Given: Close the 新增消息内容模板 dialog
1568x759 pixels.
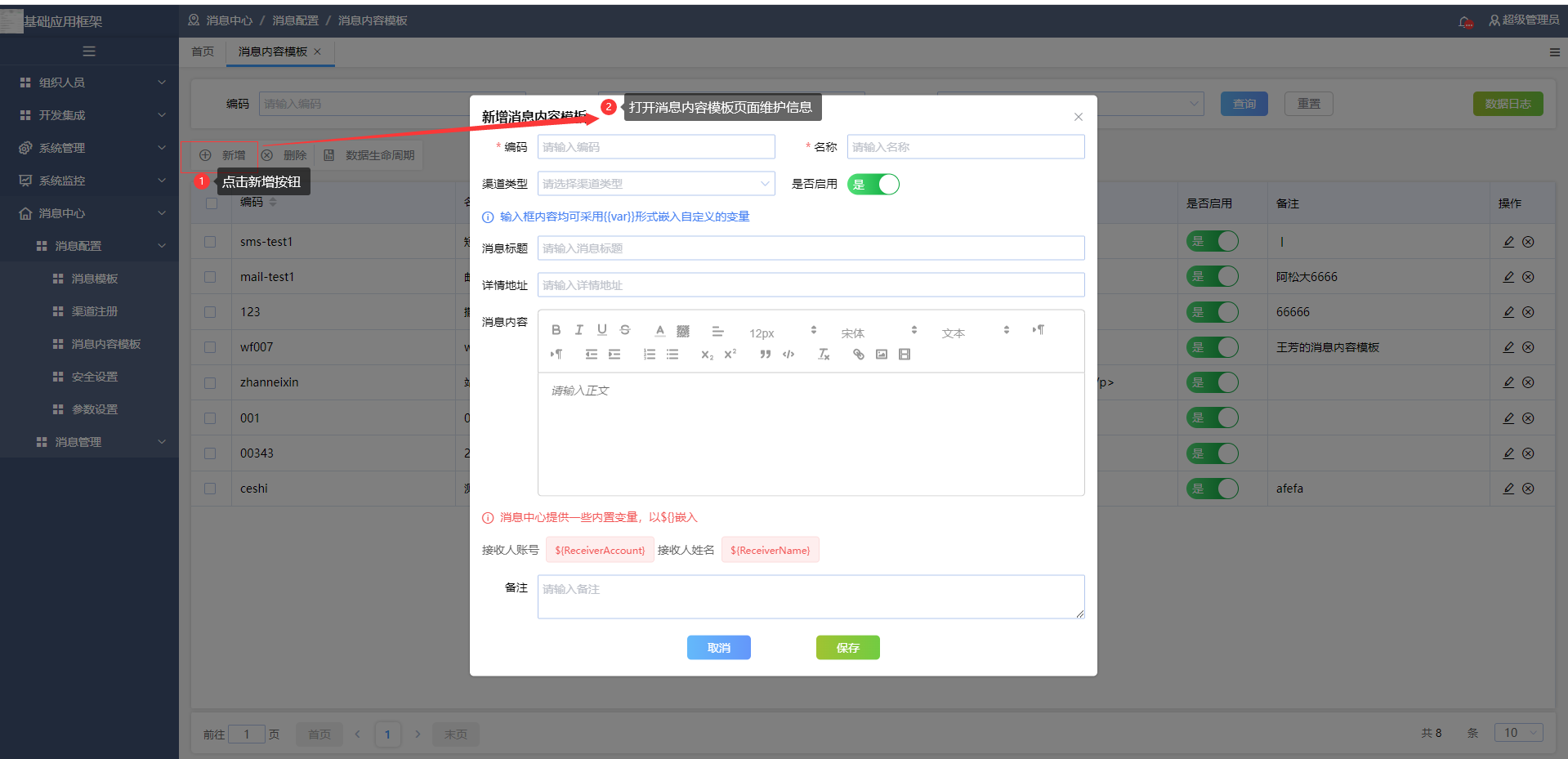Looking at the screenshot, I should [1079, 117].
